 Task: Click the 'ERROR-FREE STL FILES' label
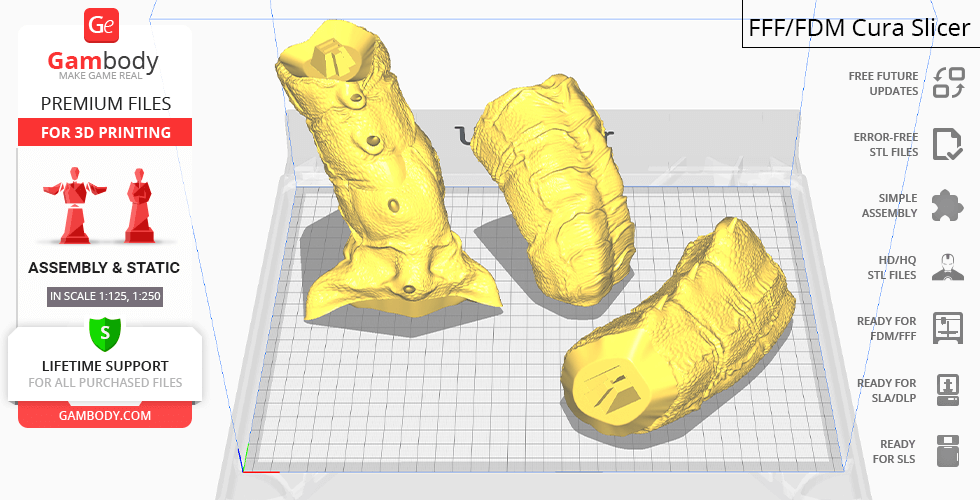[x=886, y=144]
